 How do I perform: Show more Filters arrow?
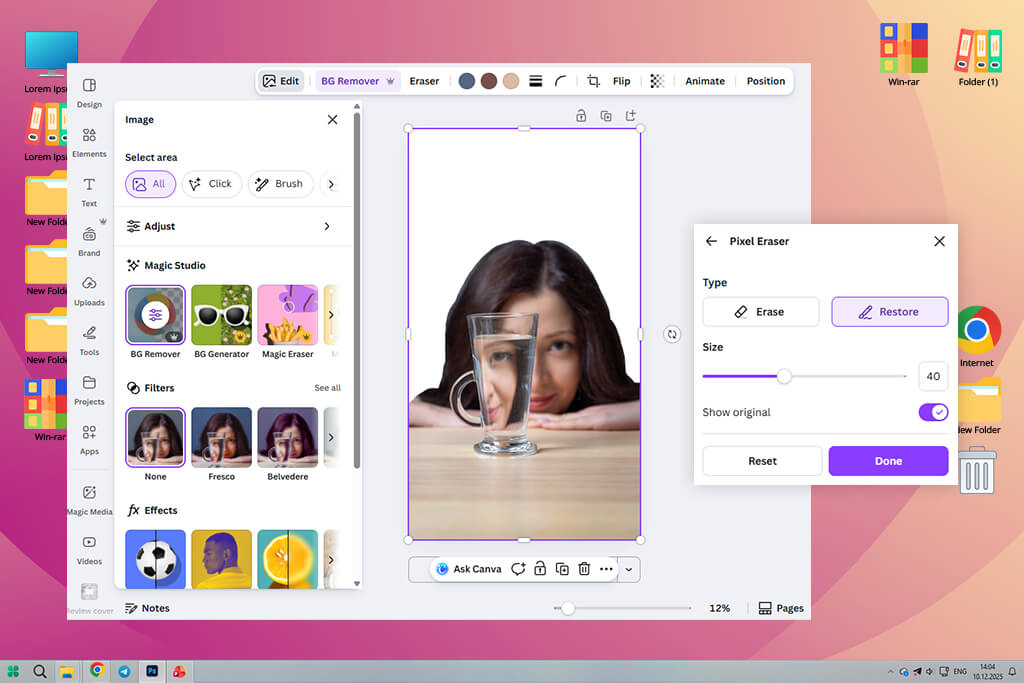331,437
